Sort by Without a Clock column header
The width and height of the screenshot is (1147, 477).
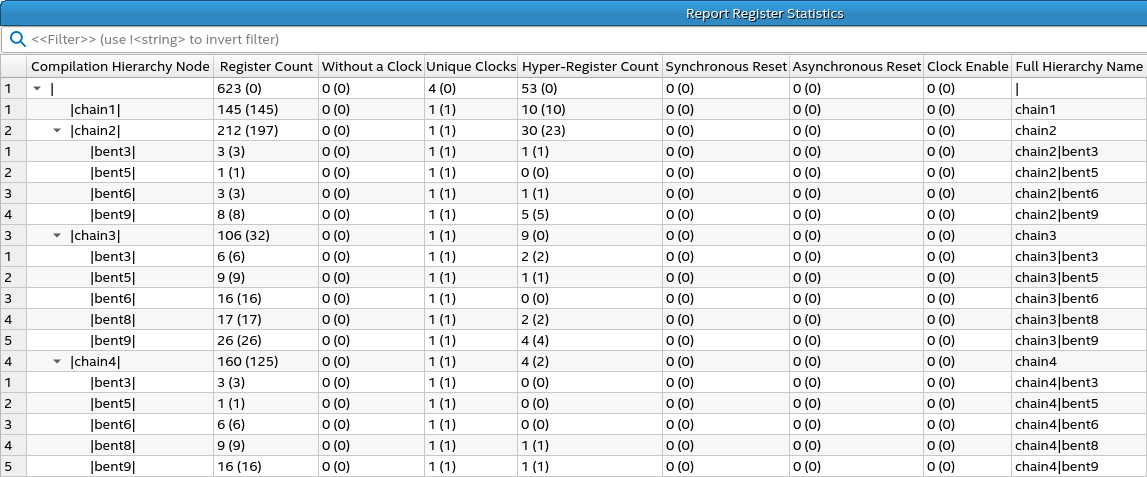(372, 66)
